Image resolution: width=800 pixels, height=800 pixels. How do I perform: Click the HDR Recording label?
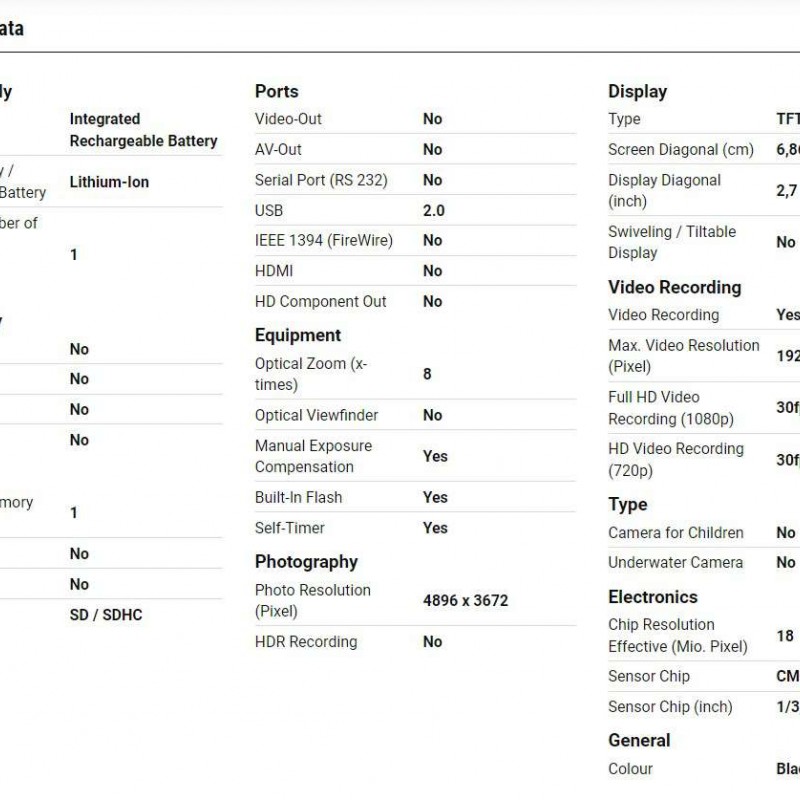pos(306,642)
